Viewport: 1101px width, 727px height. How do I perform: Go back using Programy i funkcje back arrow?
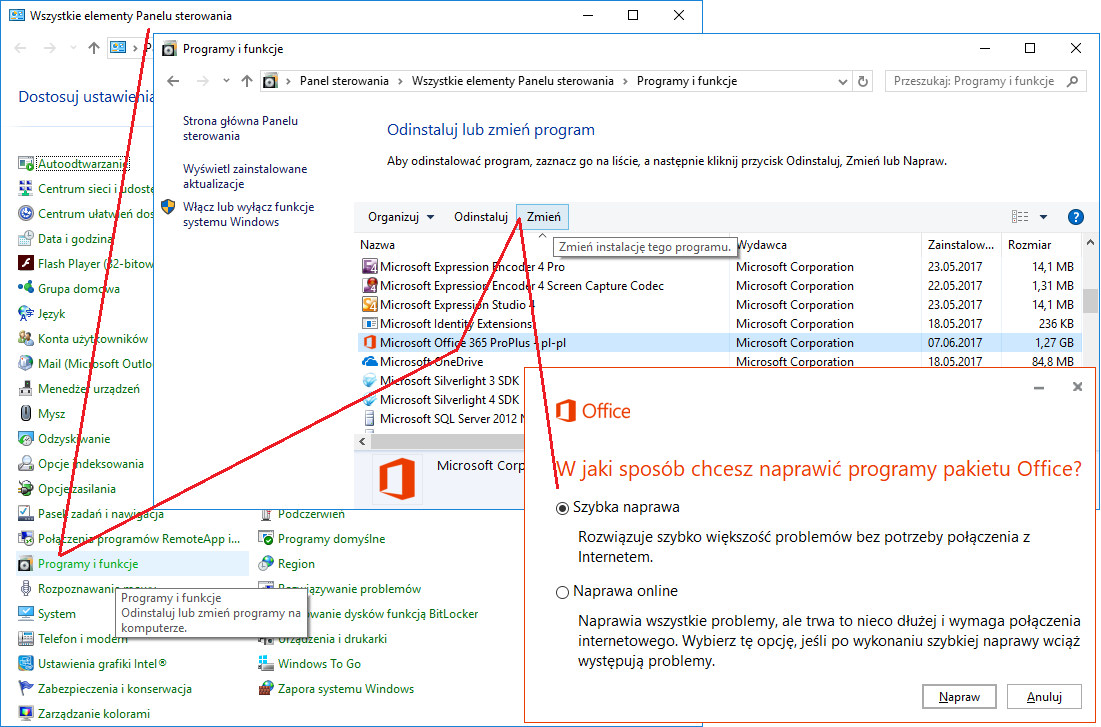[173, 81]
